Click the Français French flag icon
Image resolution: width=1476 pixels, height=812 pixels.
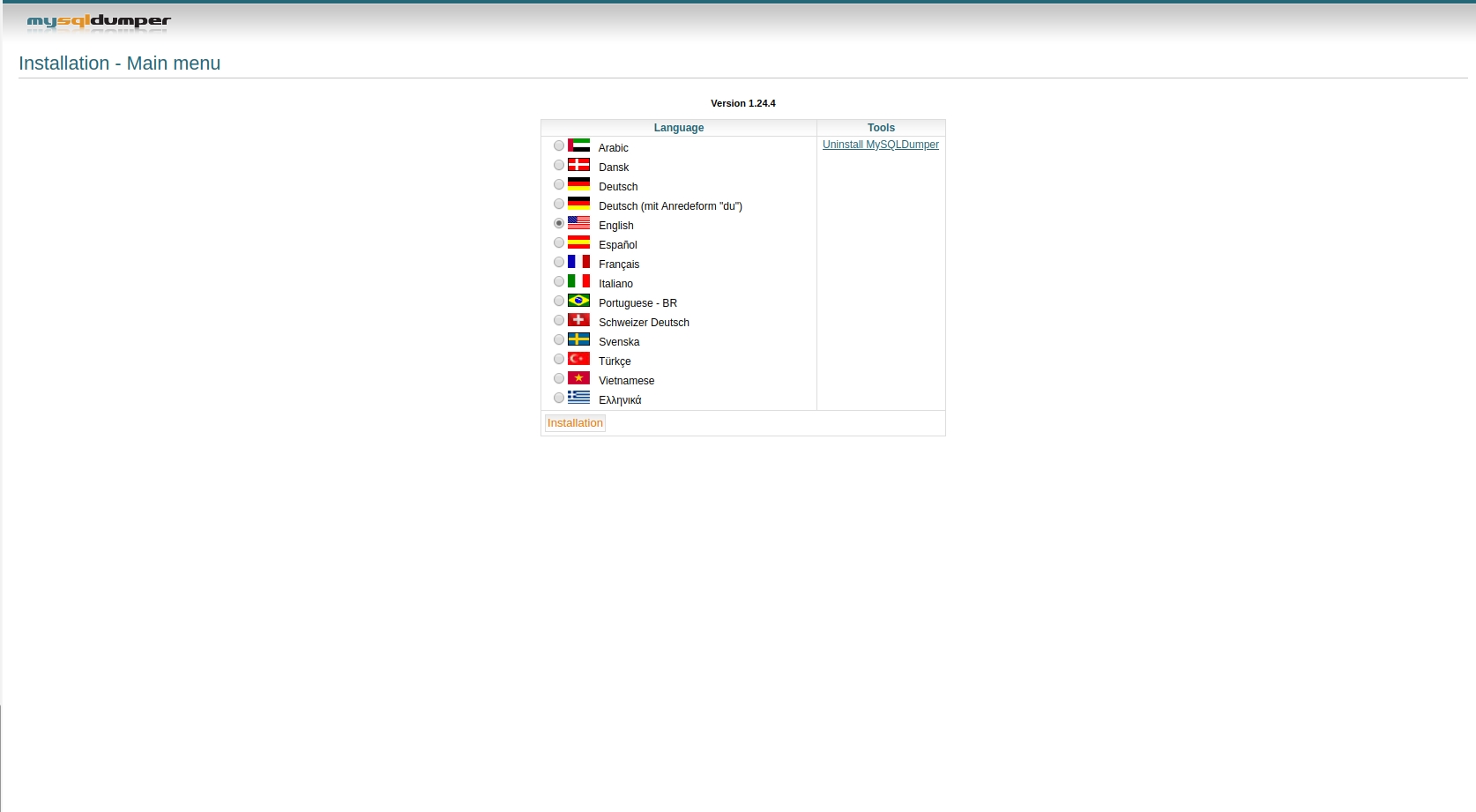(x=578, y=262)
